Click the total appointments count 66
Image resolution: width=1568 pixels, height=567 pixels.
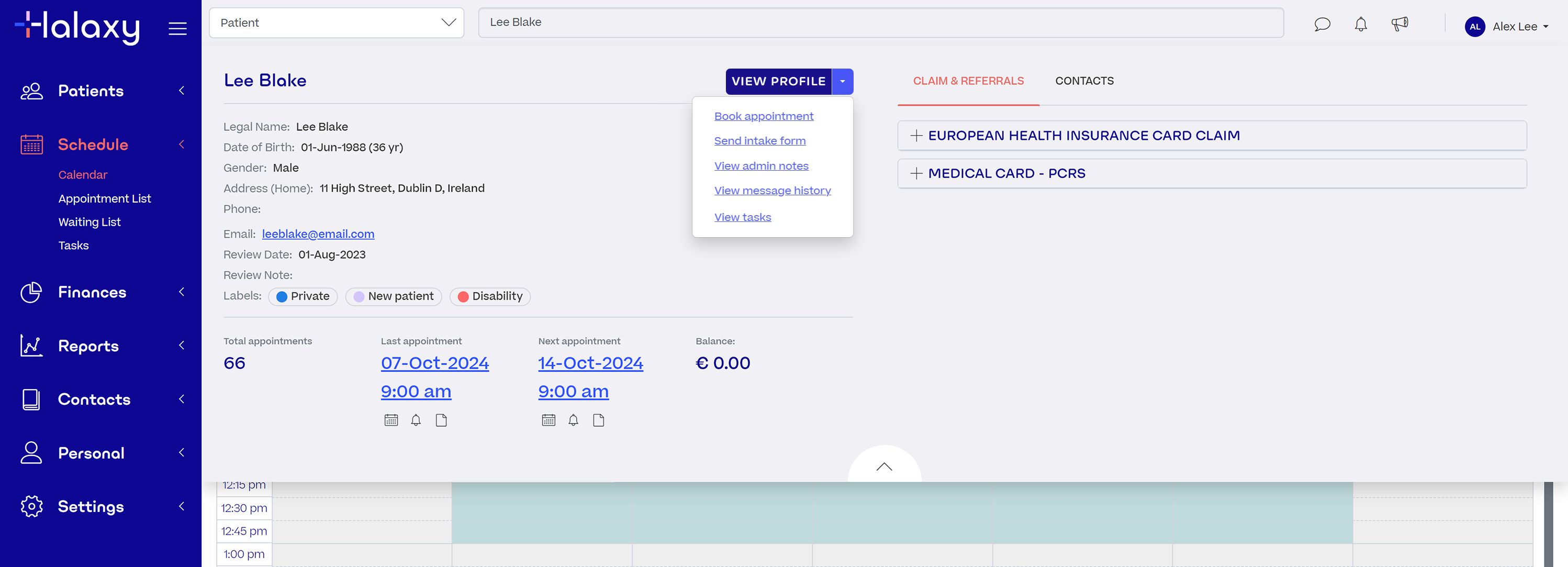coord(234,363)
